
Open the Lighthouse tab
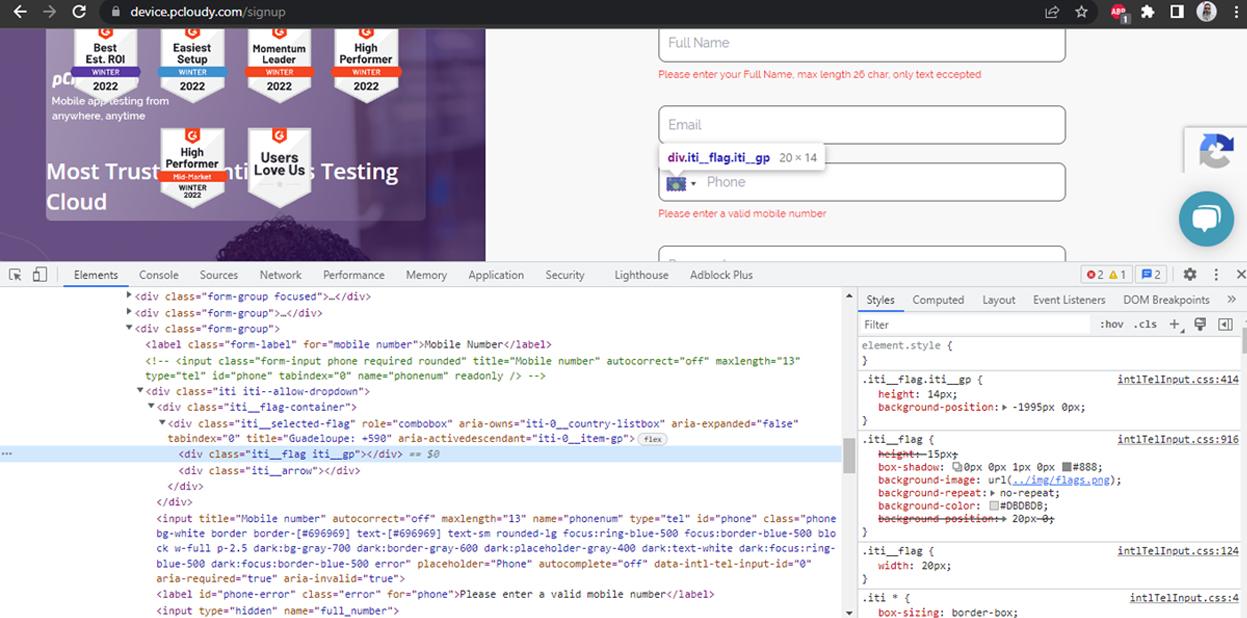pyautogui.click(x=641, y=274)
